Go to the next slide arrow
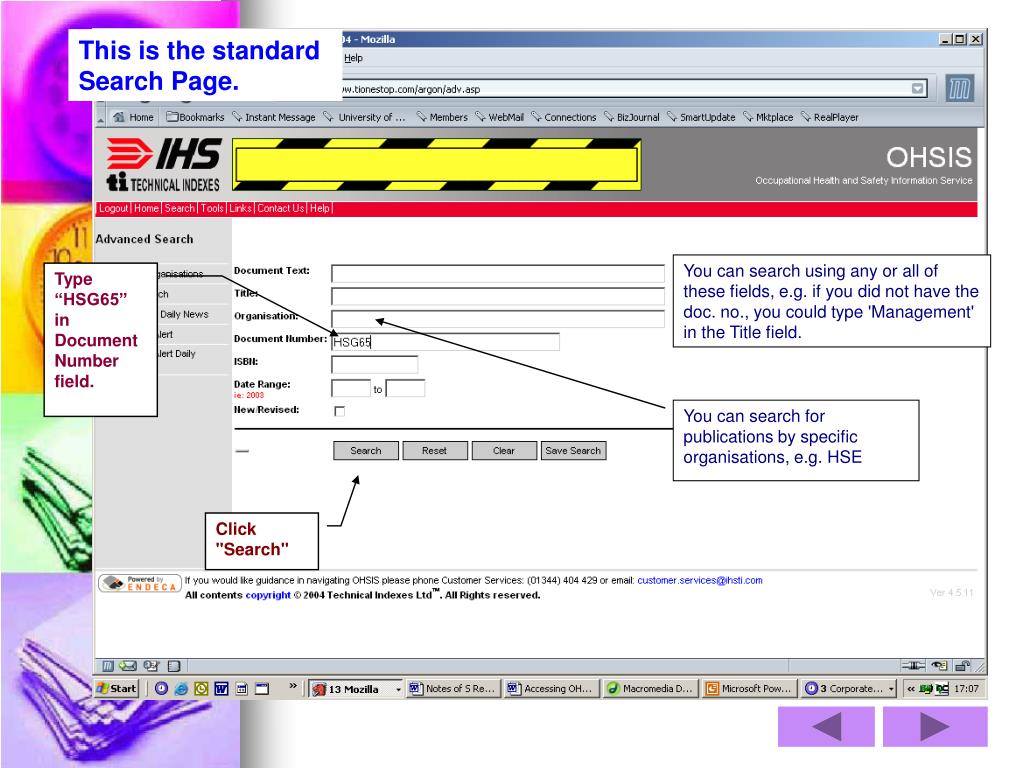 click(935, 726)
